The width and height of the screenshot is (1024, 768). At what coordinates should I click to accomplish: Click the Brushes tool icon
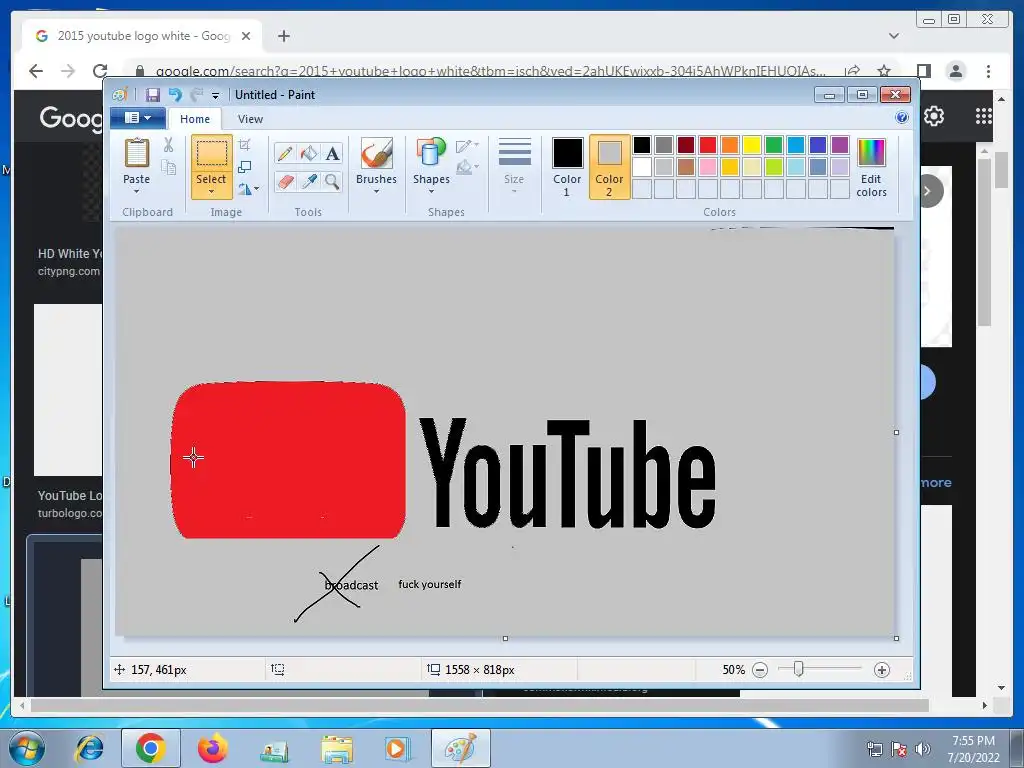pos(376,153)
